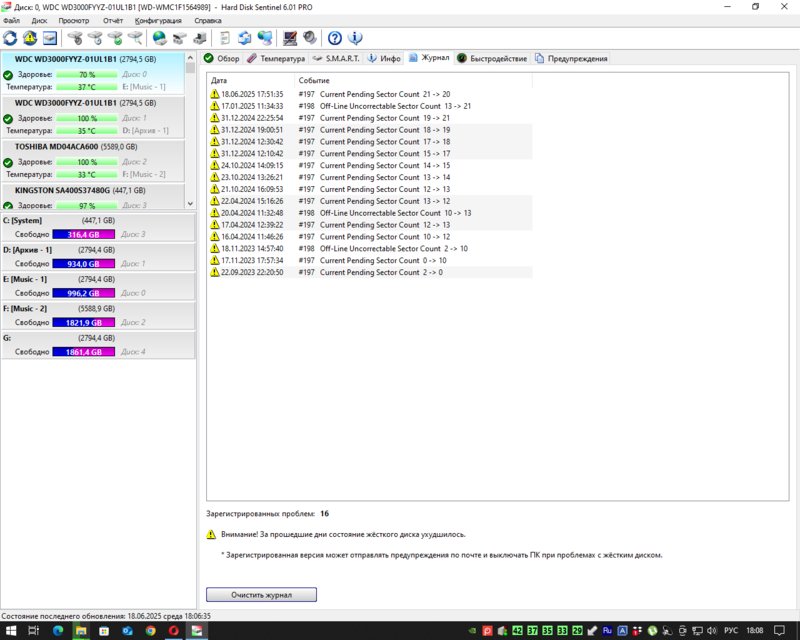Click the Событие column header
The width and height of the screenshot is (800, 640).
coord(312,80)
